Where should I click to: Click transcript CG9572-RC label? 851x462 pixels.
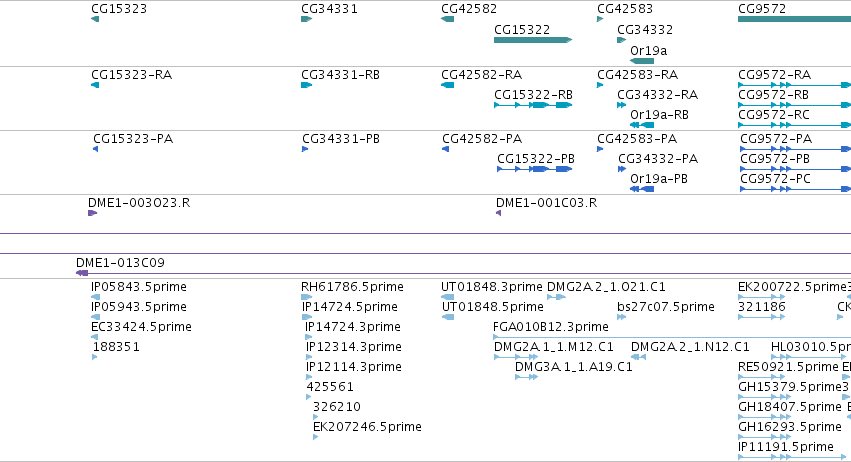tap(774, 115)
